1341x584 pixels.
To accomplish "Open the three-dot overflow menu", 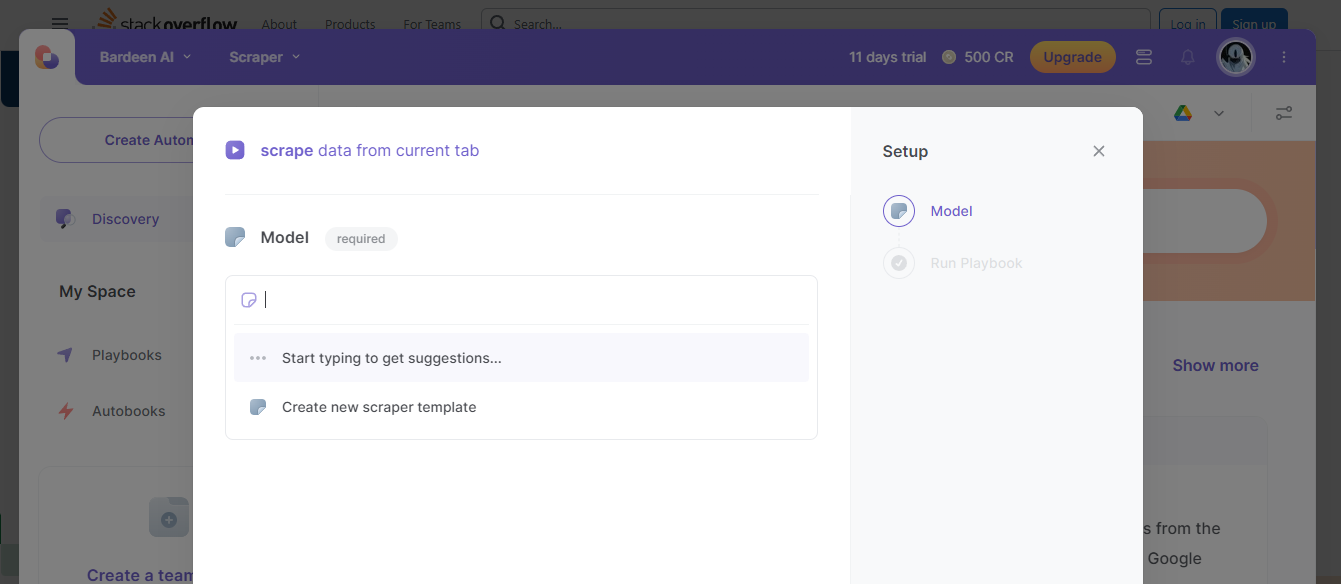I will (1284, 57).
